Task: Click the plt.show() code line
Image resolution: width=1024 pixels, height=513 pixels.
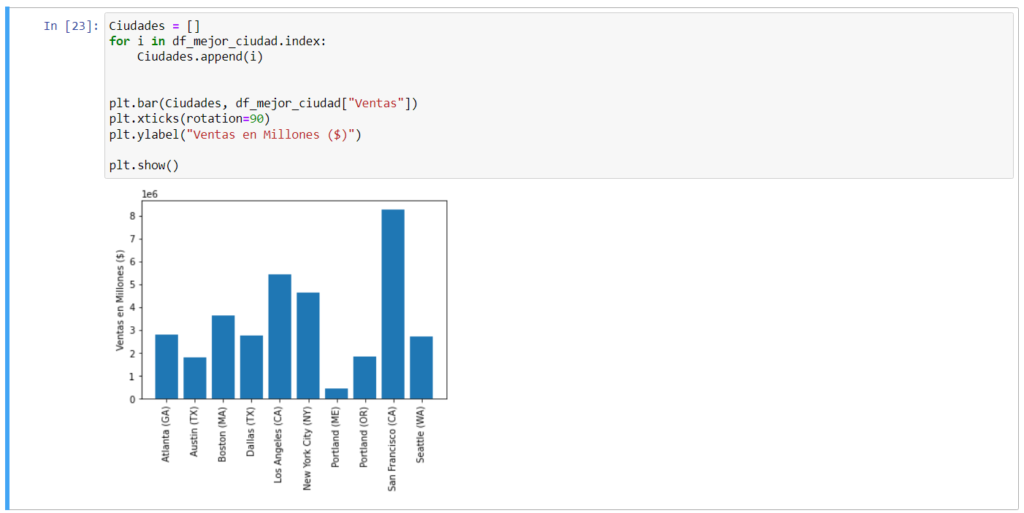Action: point(144,165)
